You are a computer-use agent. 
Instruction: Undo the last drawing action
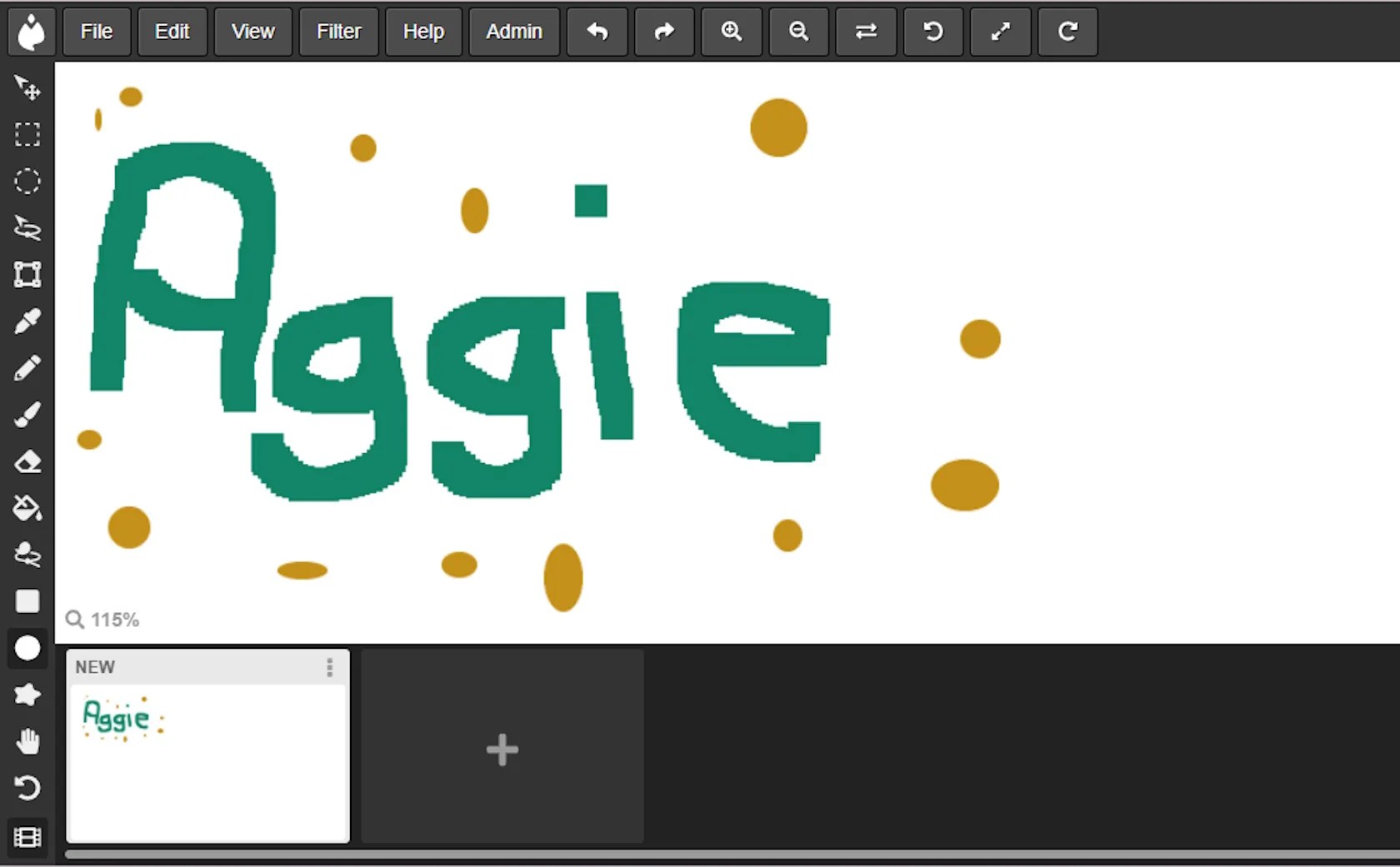pyautogui.click(x=597, y=32)
